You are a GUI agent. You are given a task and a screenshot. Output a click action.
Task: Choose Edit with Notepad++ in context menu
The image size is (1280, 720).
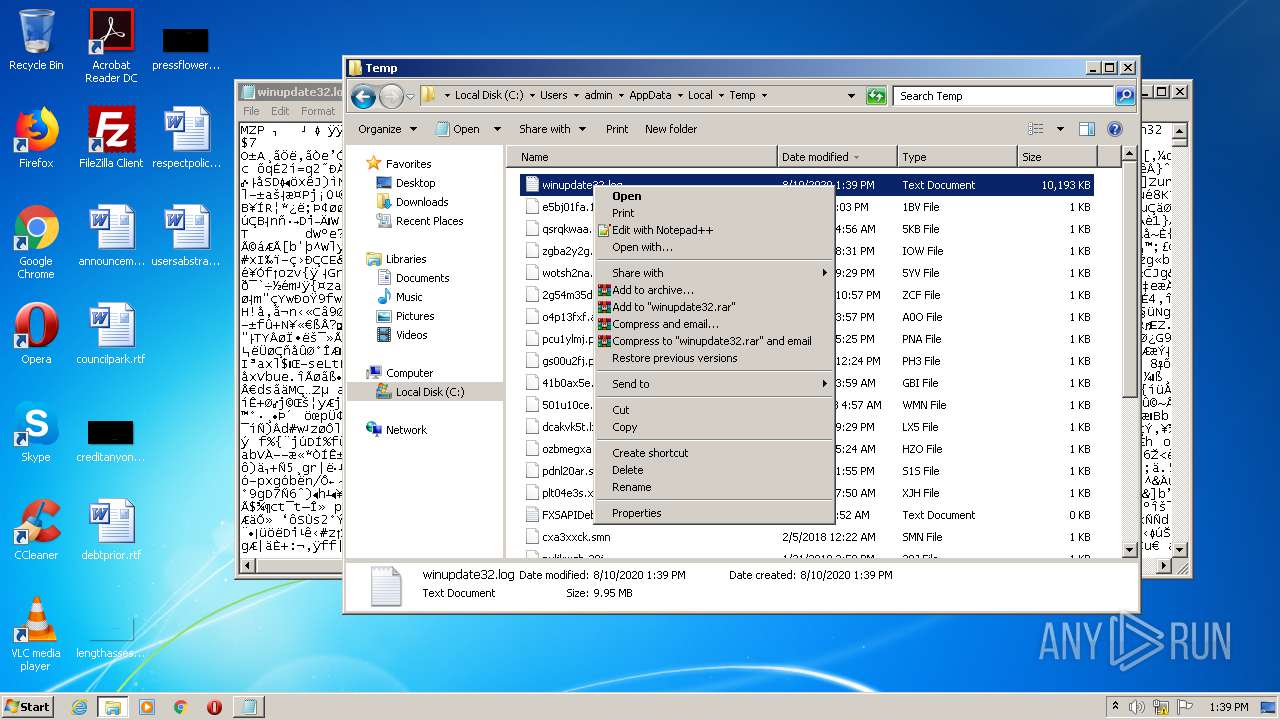click(x=714, y=230)
